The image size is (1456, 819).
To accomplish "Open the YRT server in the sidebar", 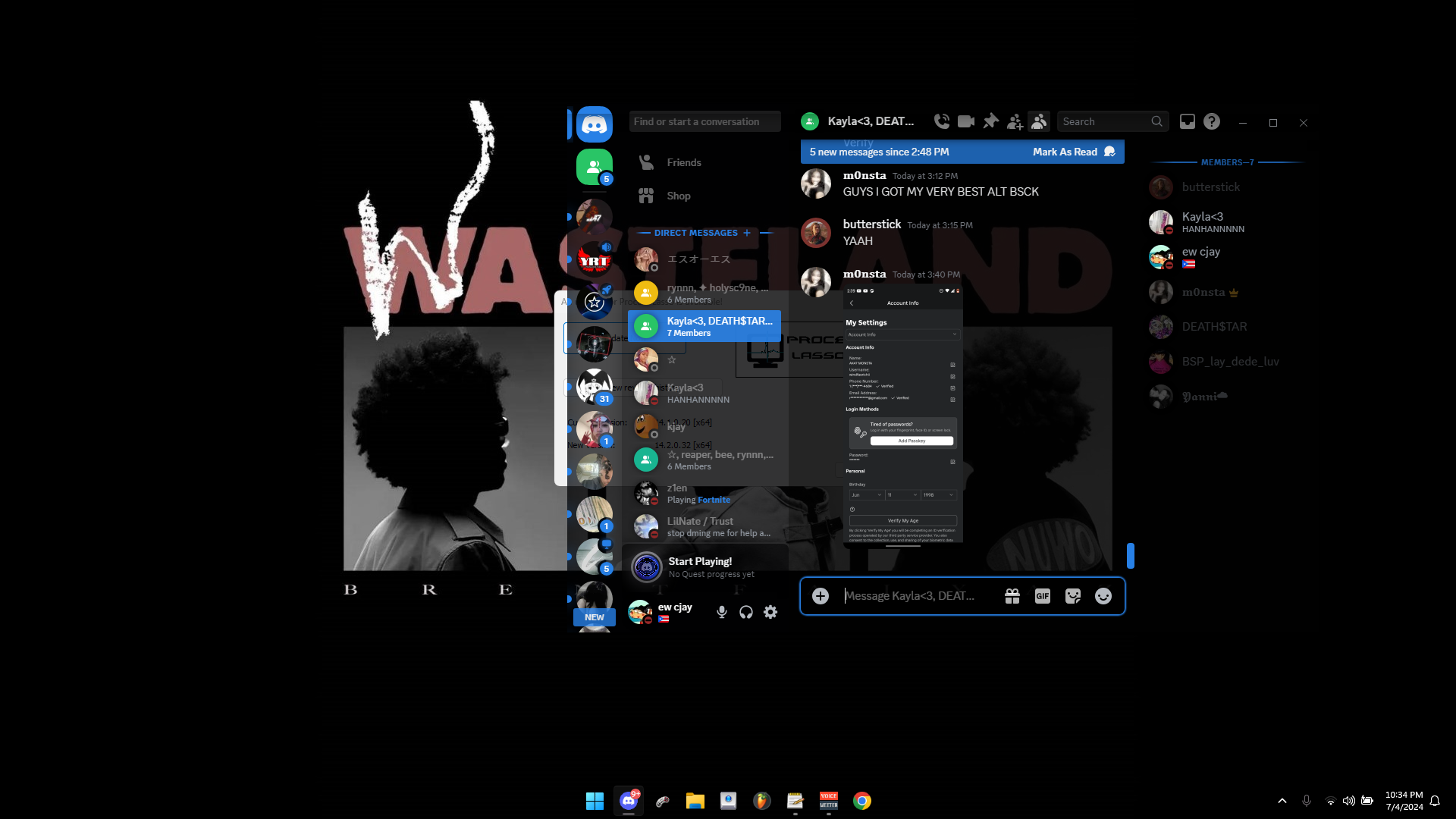I will (595, 259).
